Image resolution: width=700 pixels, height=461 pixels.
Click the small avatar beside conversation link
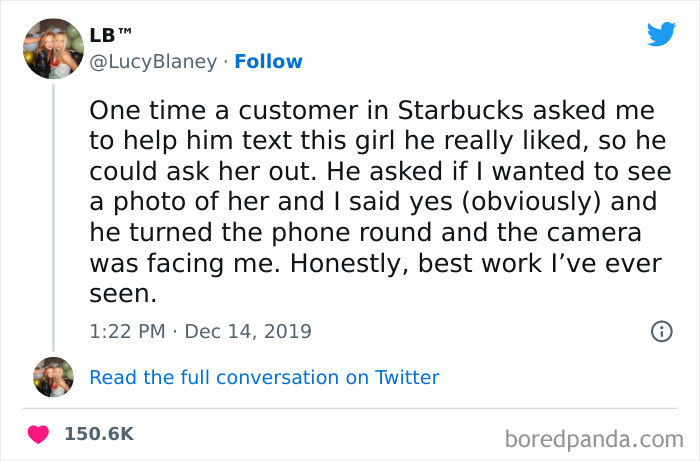pos(52,377)
